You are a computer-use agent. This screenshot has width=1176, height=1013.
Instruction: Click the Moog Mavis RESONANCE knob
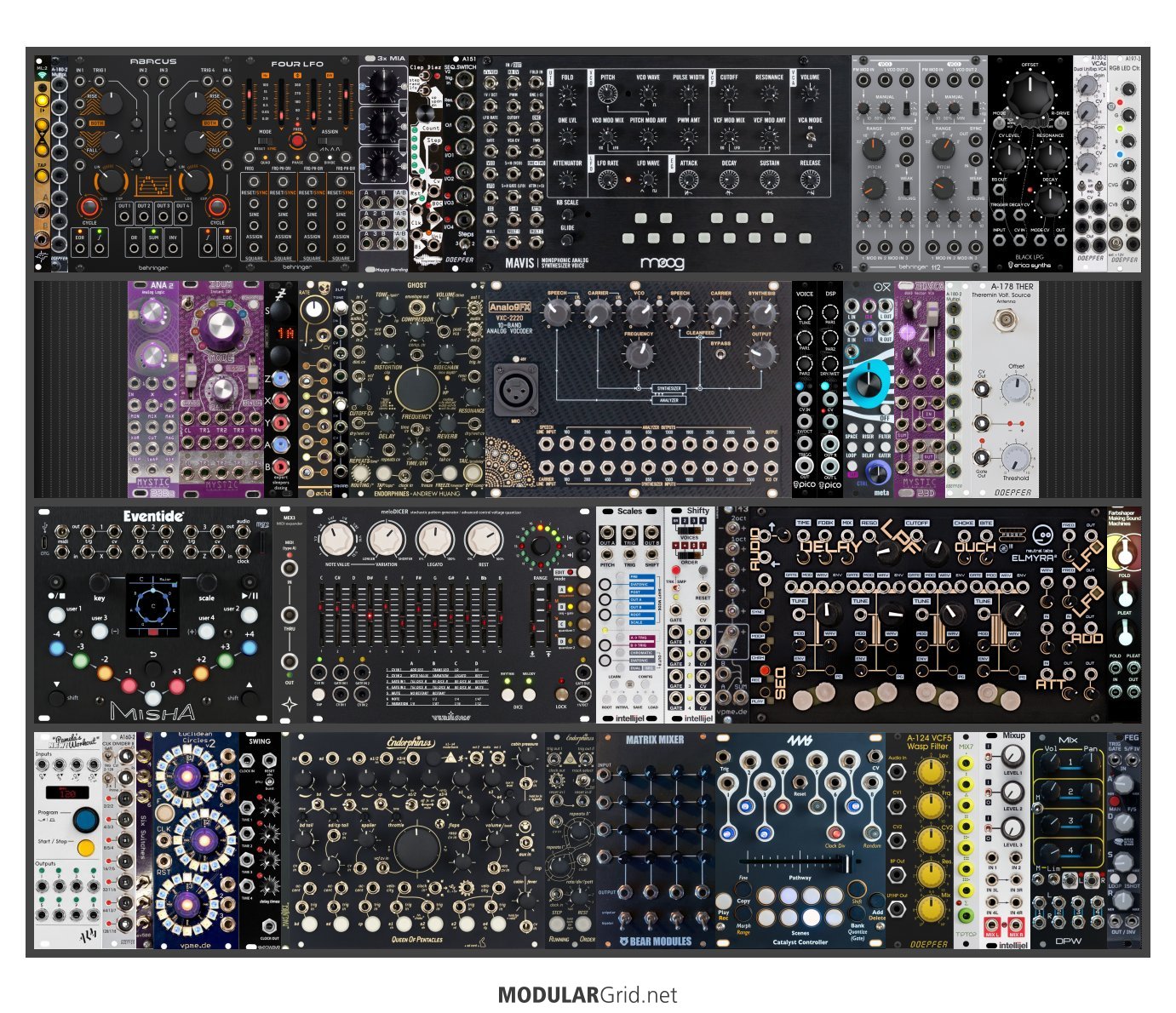point(769,95)
